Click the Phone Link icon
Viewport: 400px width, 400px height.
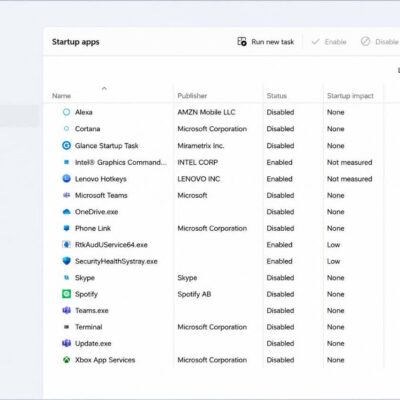tap(66, 228)
